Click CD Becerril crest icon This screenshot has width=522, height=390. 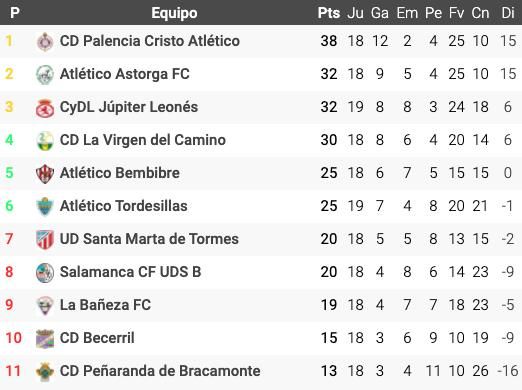tap(45, 338)
